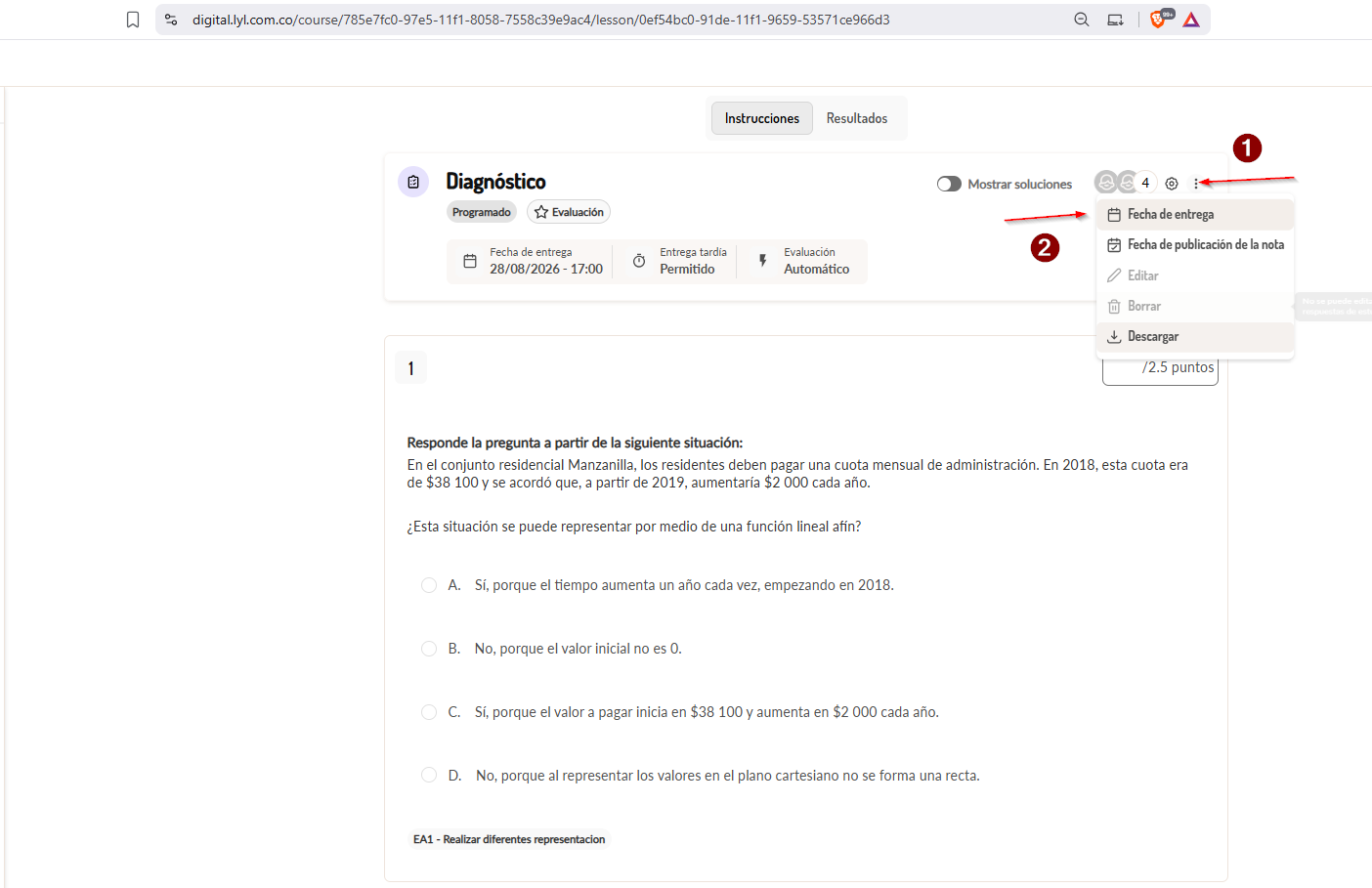
Task: Select answer option A radio button
Action: [429, 585]
